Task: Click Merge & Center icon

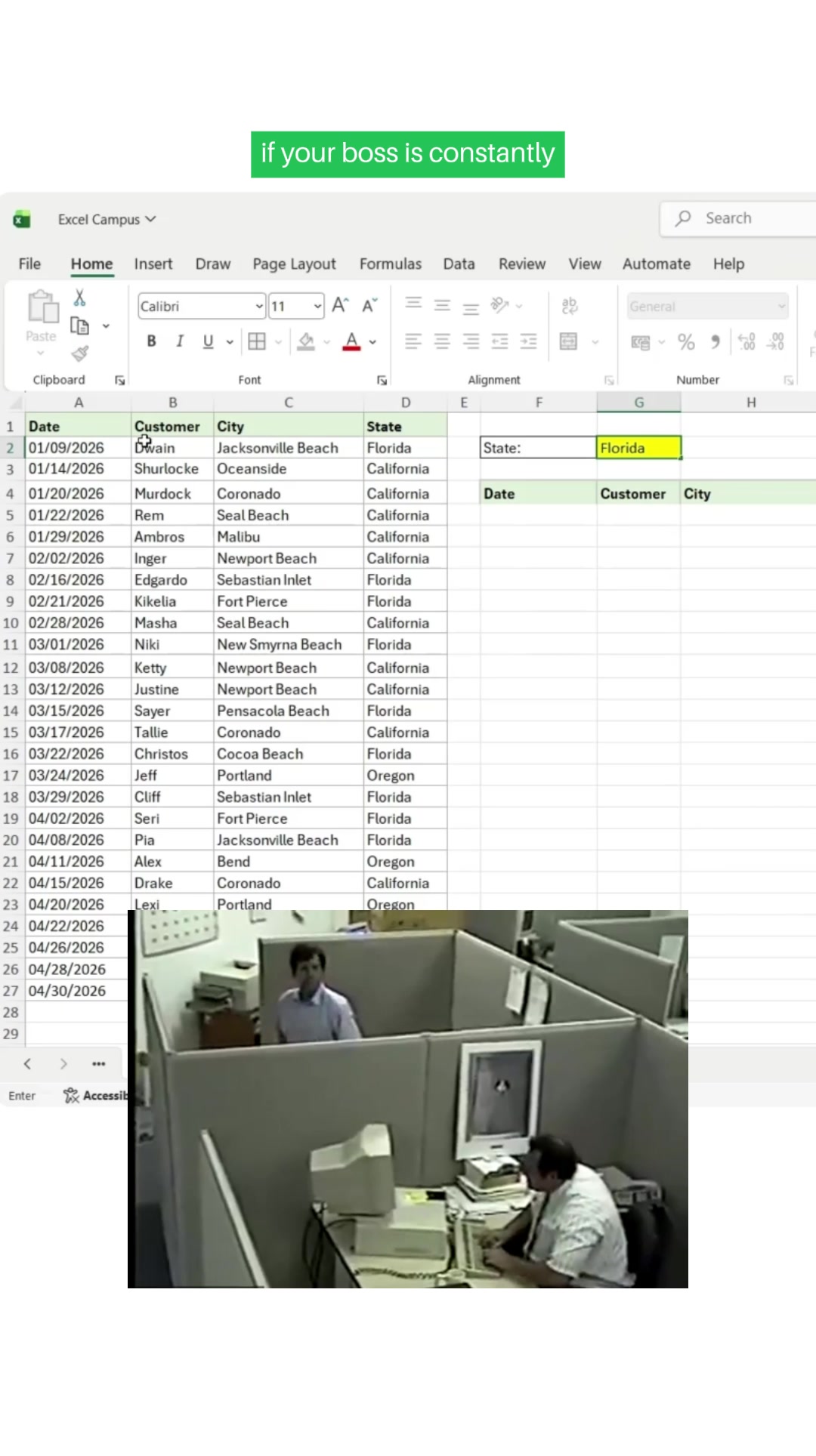Action: pos(568,341)
